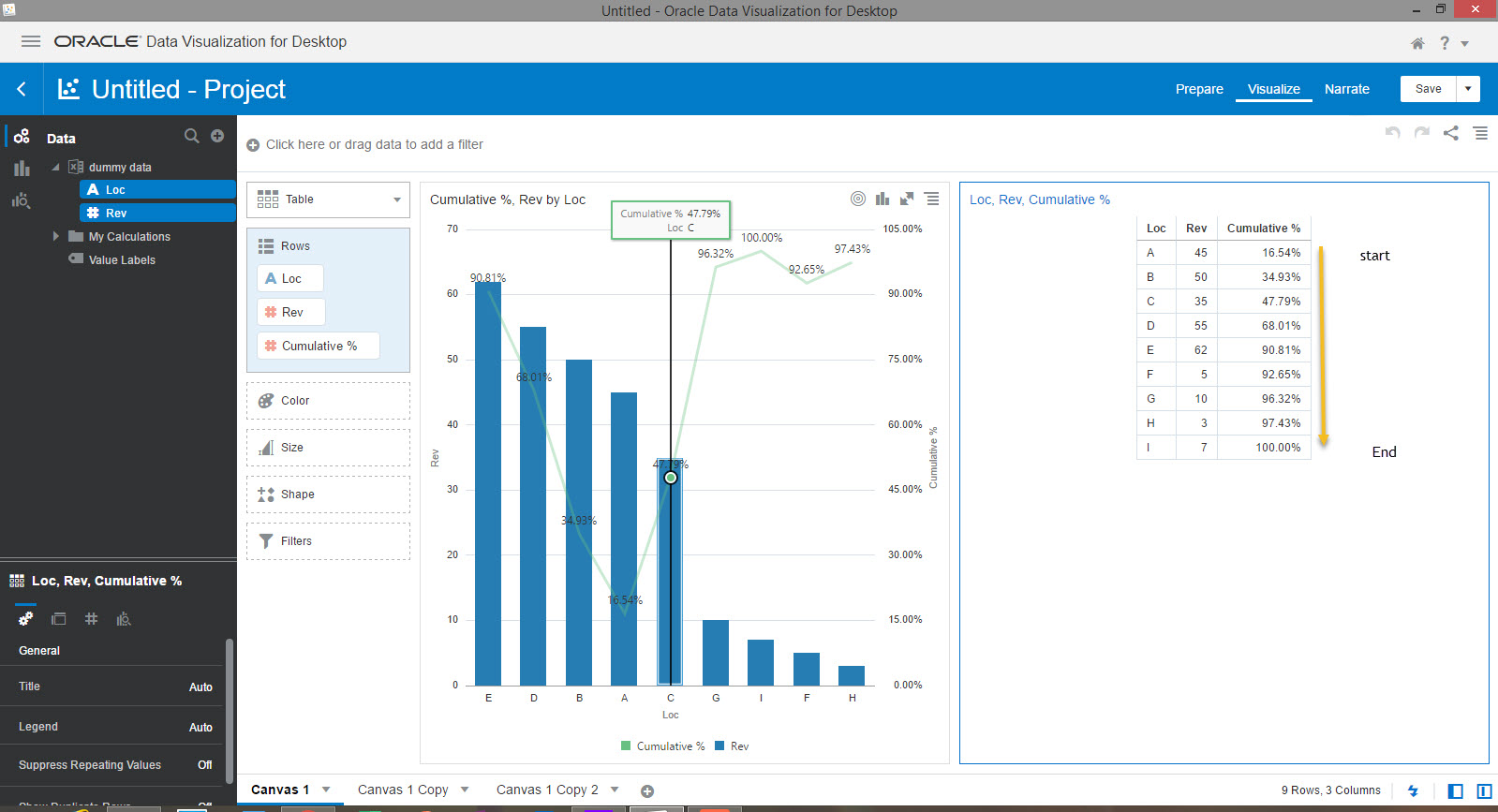Change the chart visualization type icon
This screenshot has height=812, width=1498.
pos(882,199)
